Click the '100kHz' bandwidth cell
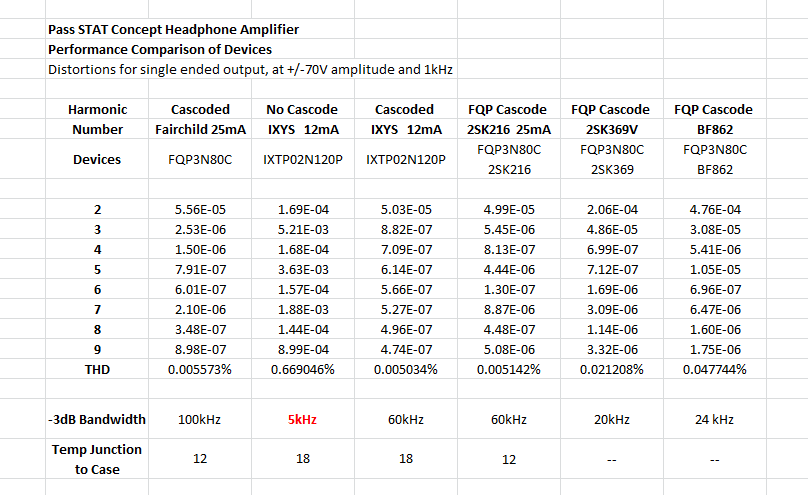The height and width of the screenshot is (495, 808). [x=199, y=420]
